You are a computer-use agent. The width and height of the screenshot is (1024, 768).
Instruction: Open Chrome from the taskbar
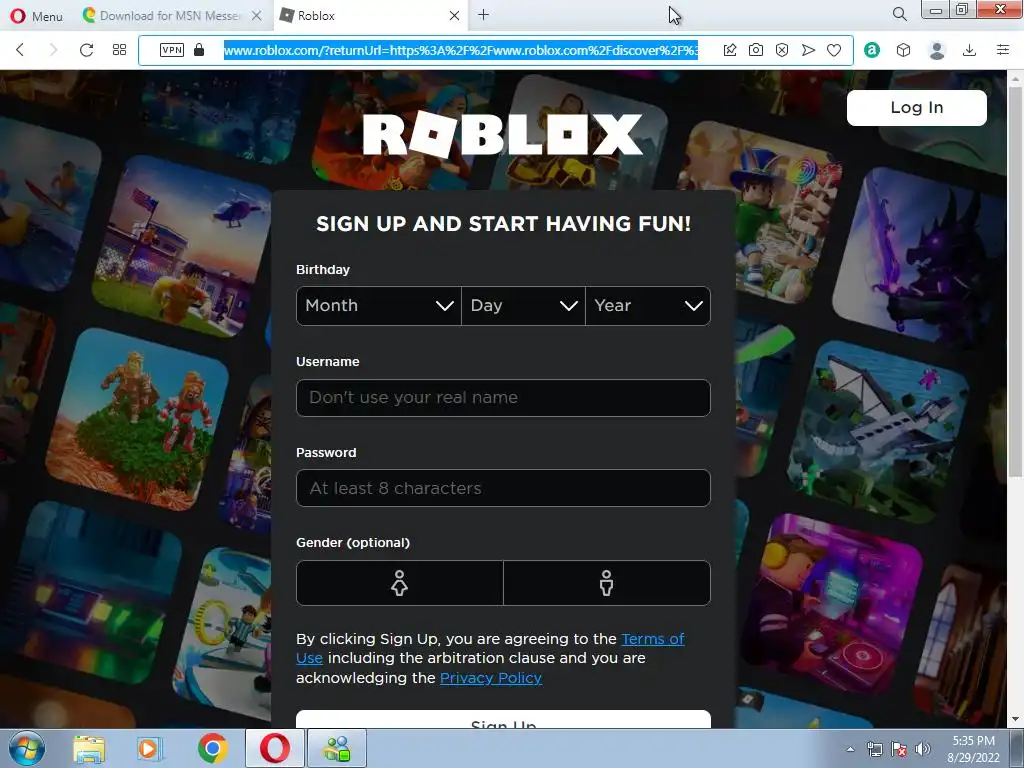tap(213, 748)
